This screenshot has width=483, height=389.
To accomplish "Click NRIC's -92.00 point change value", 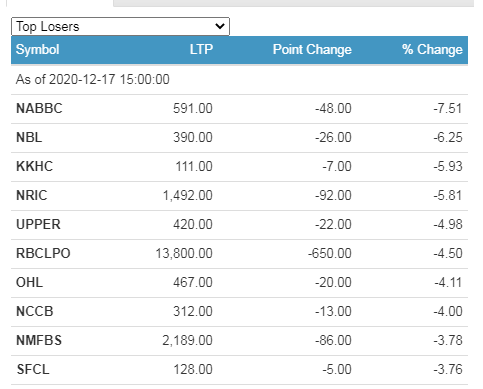I will pos(333,195).
